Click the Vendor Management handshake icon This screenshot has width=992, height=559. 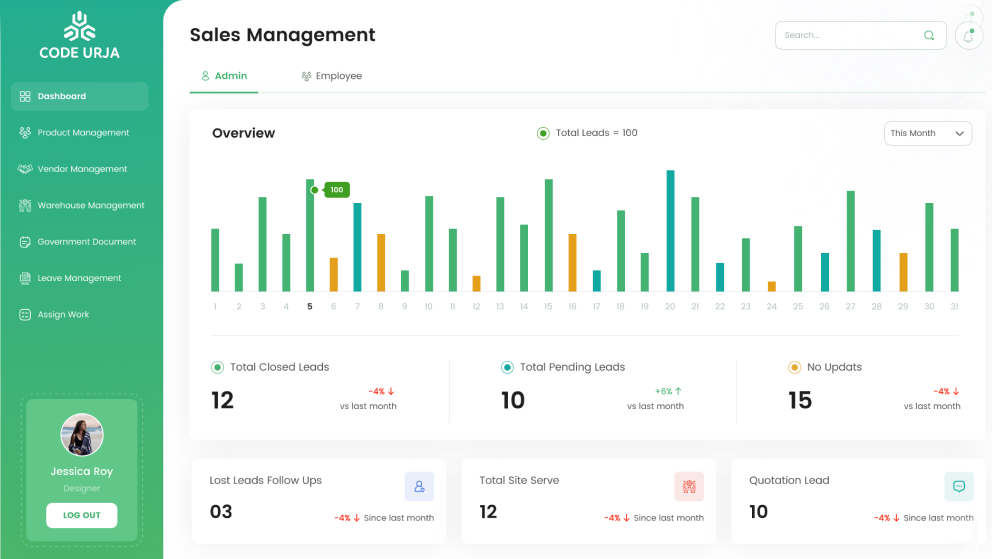(25, 169)
